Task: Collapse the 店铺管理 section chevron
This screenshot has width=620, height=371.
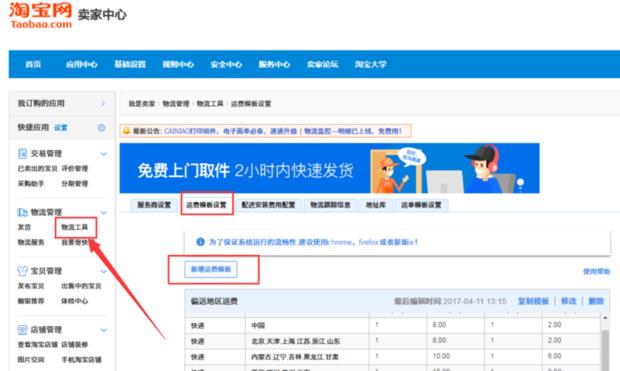Action: 104,330
